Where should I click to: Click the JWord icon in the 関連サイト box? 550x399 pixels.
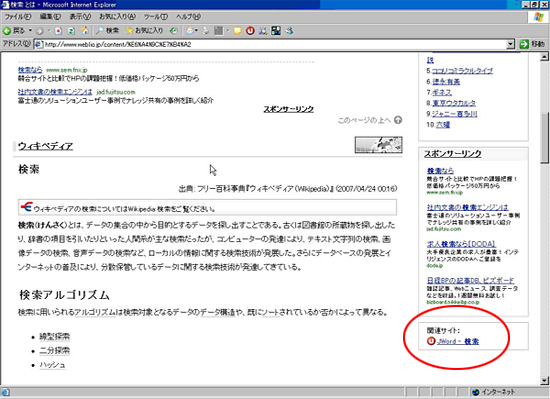click(431, 341)
